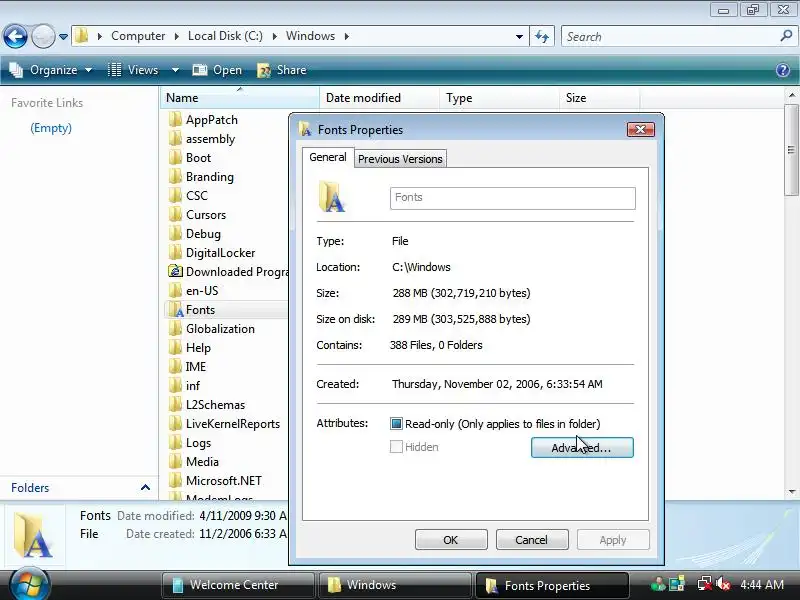The width and height of the screenshot is (800, 600).
Task: Cancel the Fonts Properties dialog
Action: click(532, 540)
